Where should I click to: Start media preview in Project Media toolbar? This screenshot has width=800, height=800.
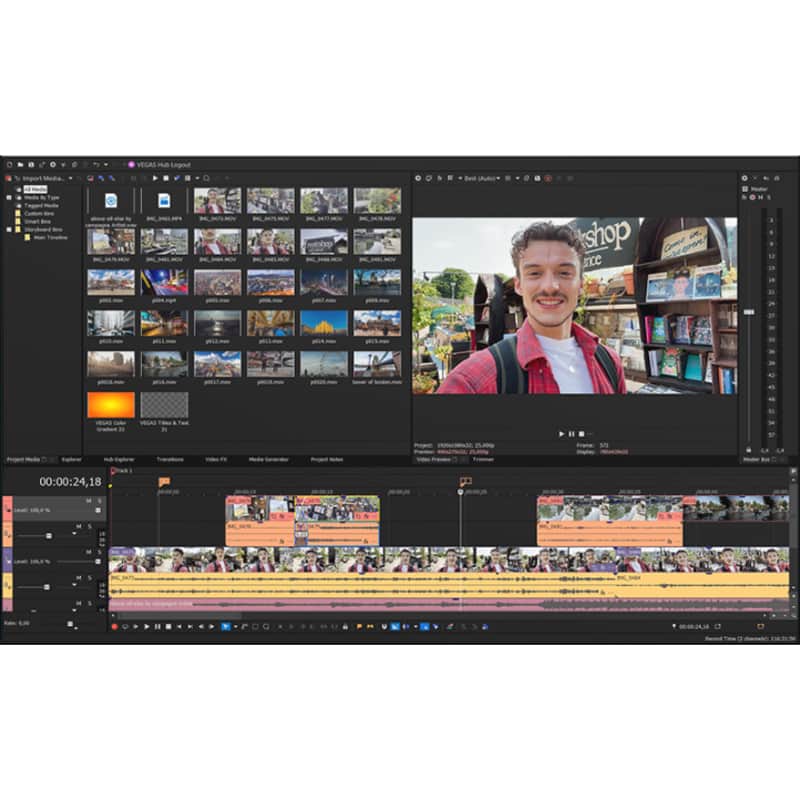[155, 178]
